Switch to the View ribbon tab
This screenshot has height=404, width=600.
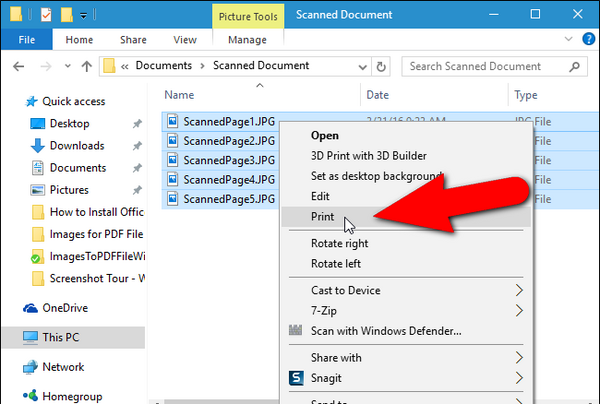(185, 40)
